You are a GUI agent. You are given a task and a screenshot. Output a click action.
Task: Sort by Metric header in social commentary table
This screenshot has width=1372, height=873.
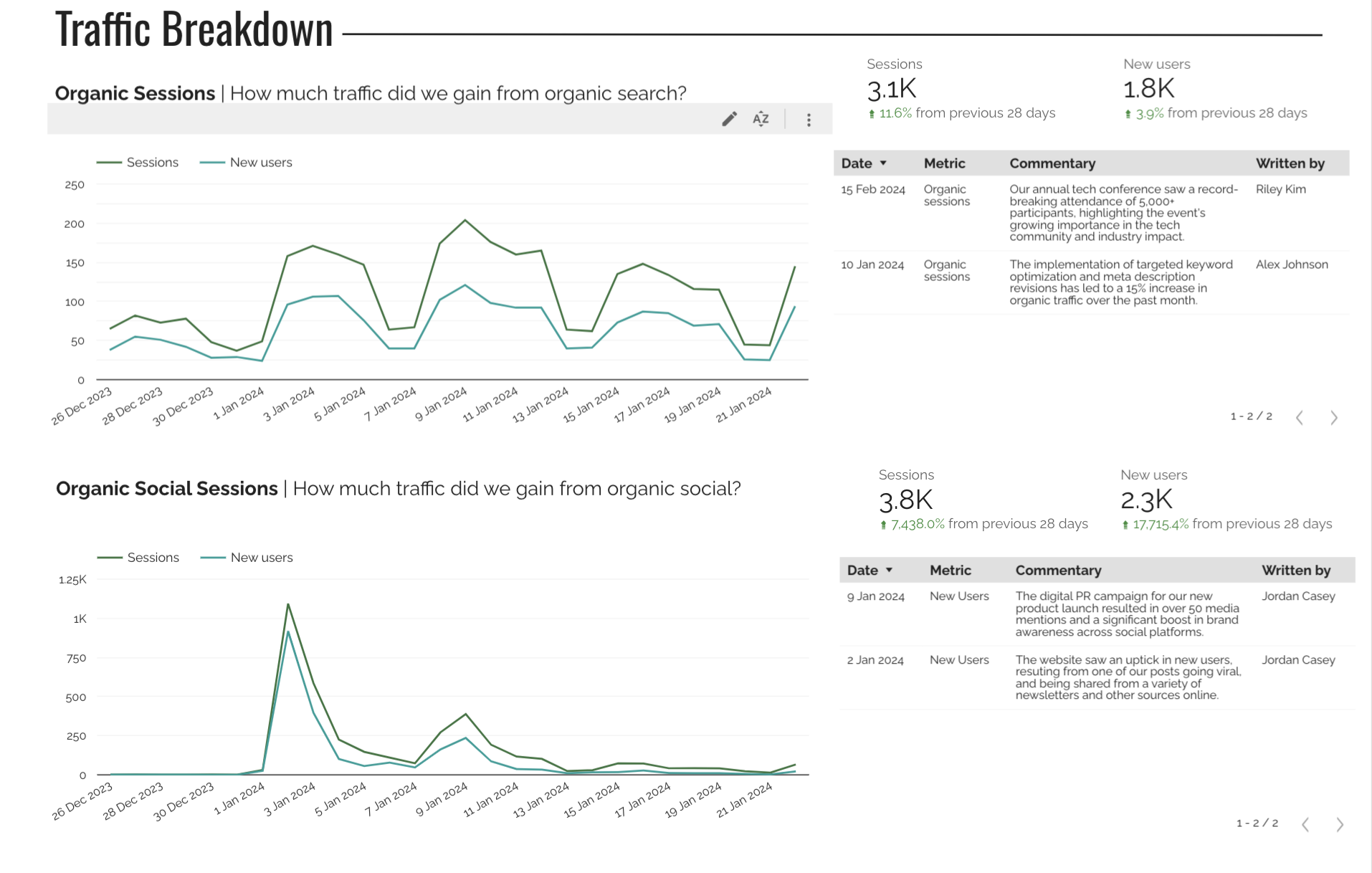(950, 571)
